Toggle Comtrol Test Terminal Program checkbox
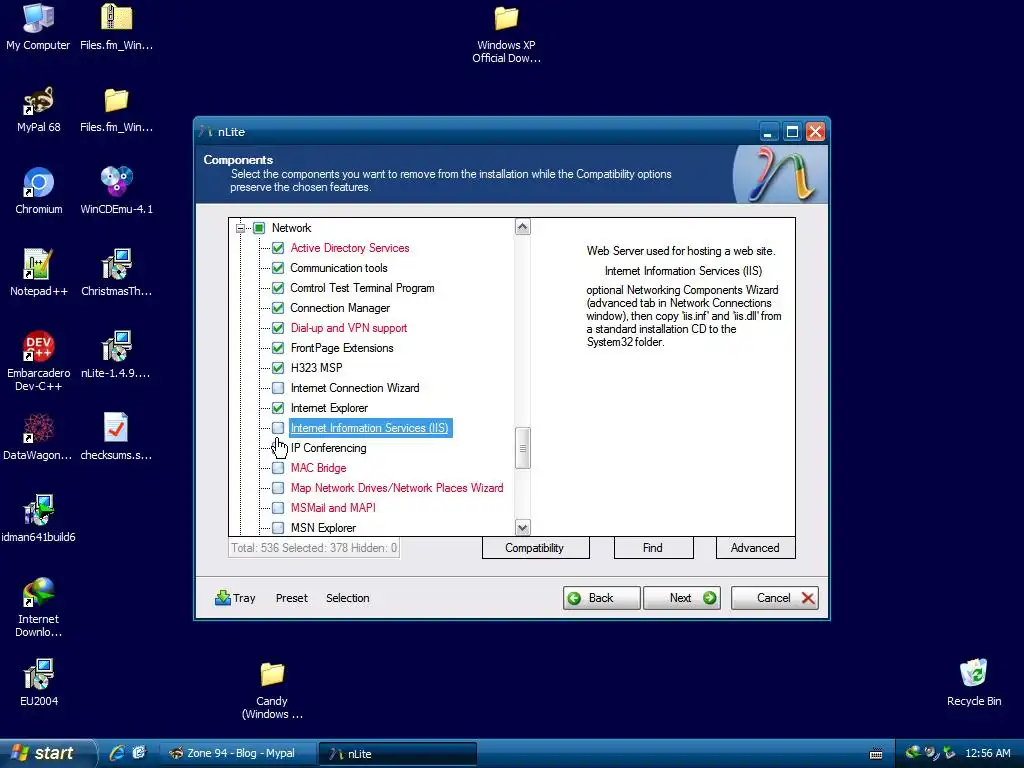The height and width of the screenshot is (768, 1024). click(x=278, y=288)
